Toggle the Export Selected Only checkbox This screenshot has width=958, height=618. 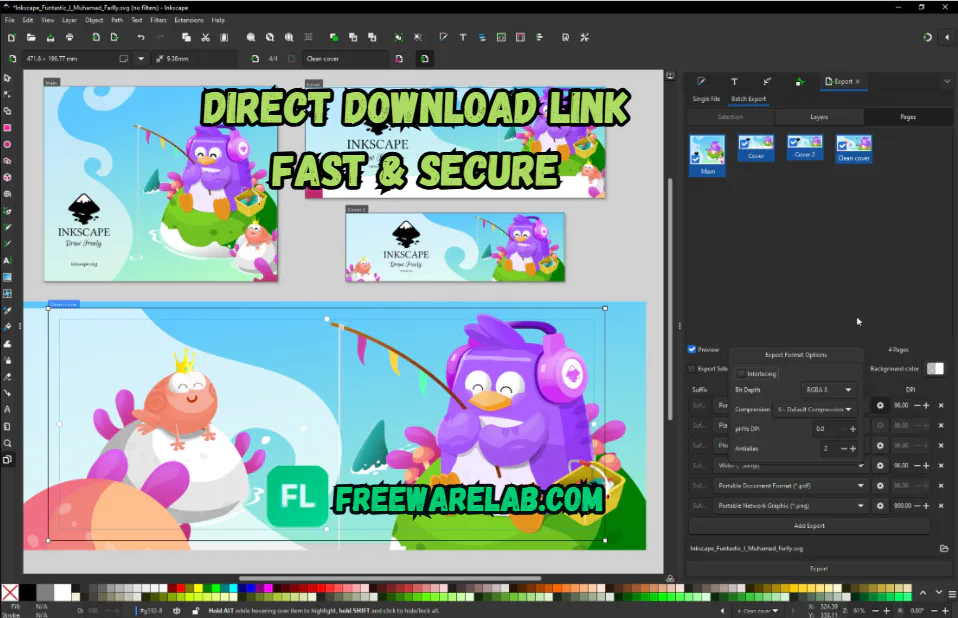(x=692, y=368)
